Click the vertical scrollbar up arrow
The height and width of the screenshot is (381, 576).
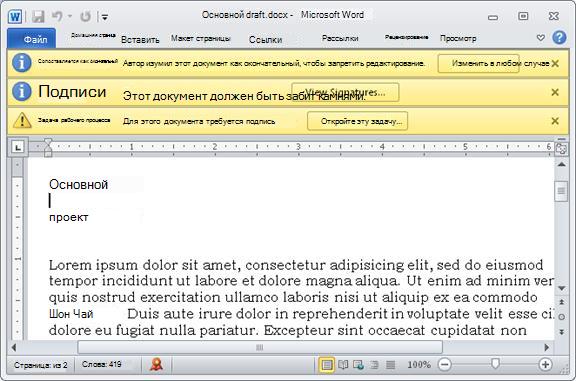(x=561, y=165)
